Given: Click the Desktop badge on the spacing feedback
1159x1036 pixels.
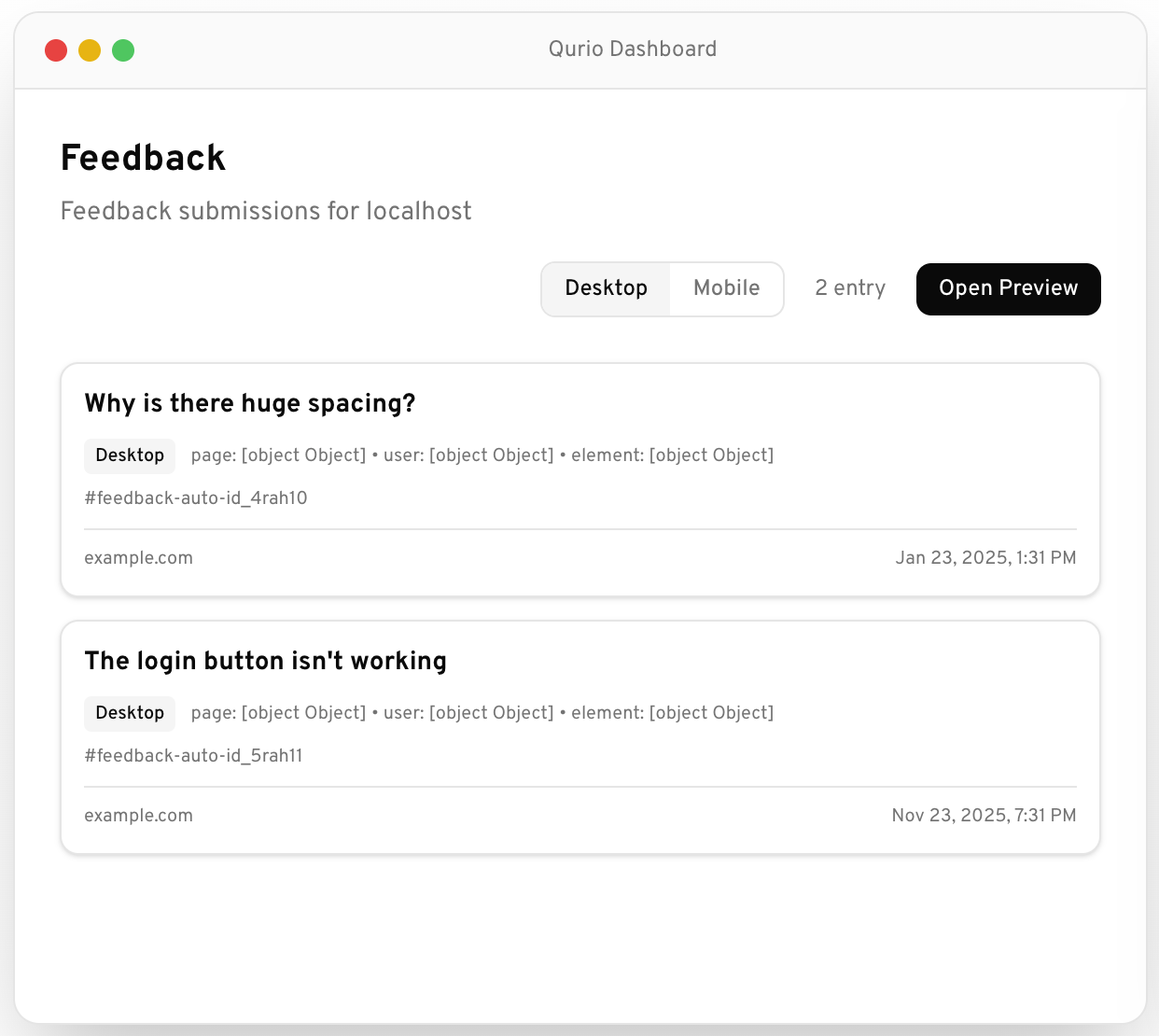Looking at the screenshot, I should click(x=130, y=455).
